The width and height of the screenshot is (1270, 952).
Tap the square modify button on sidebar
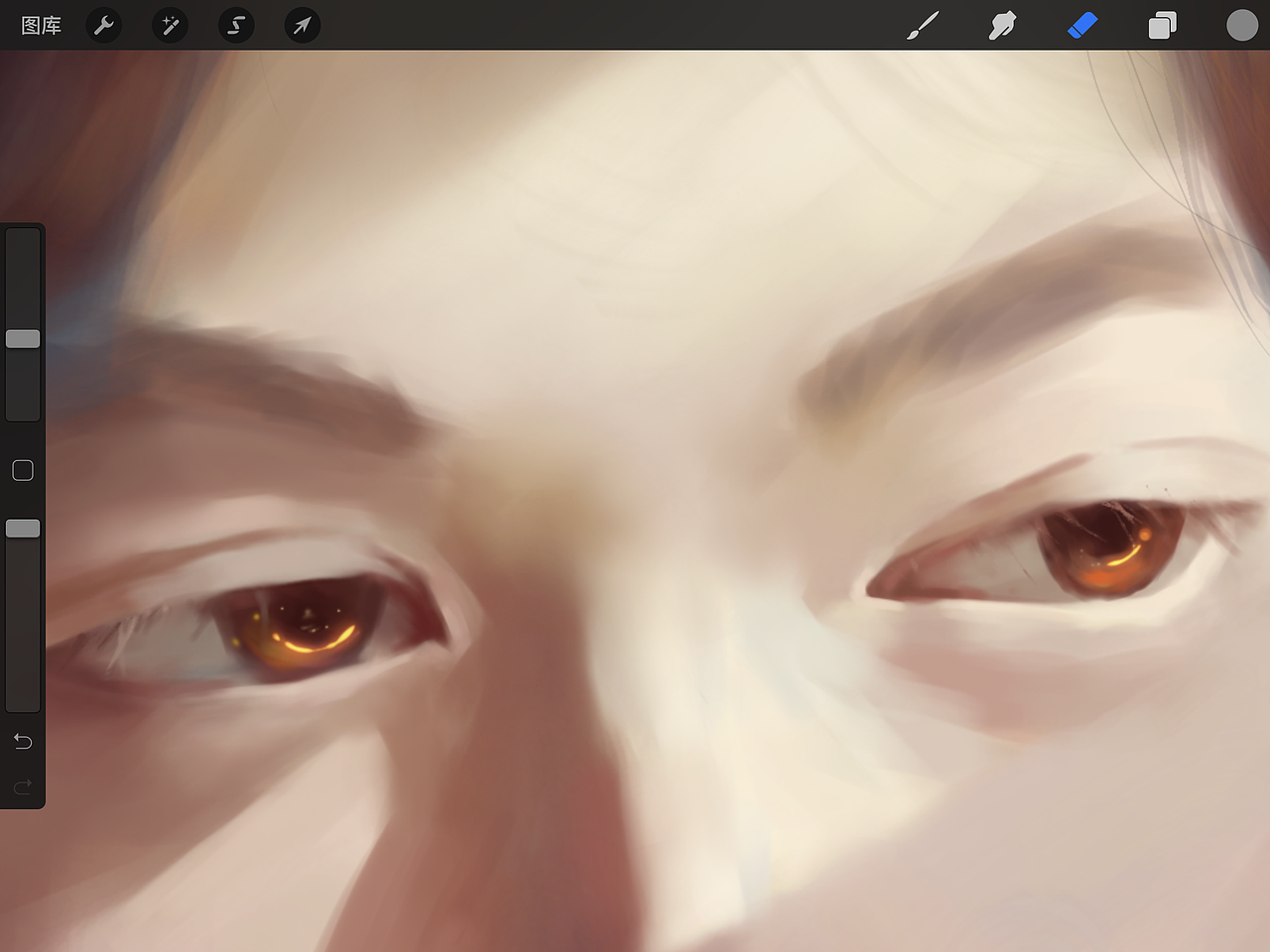tap(23, 470)
